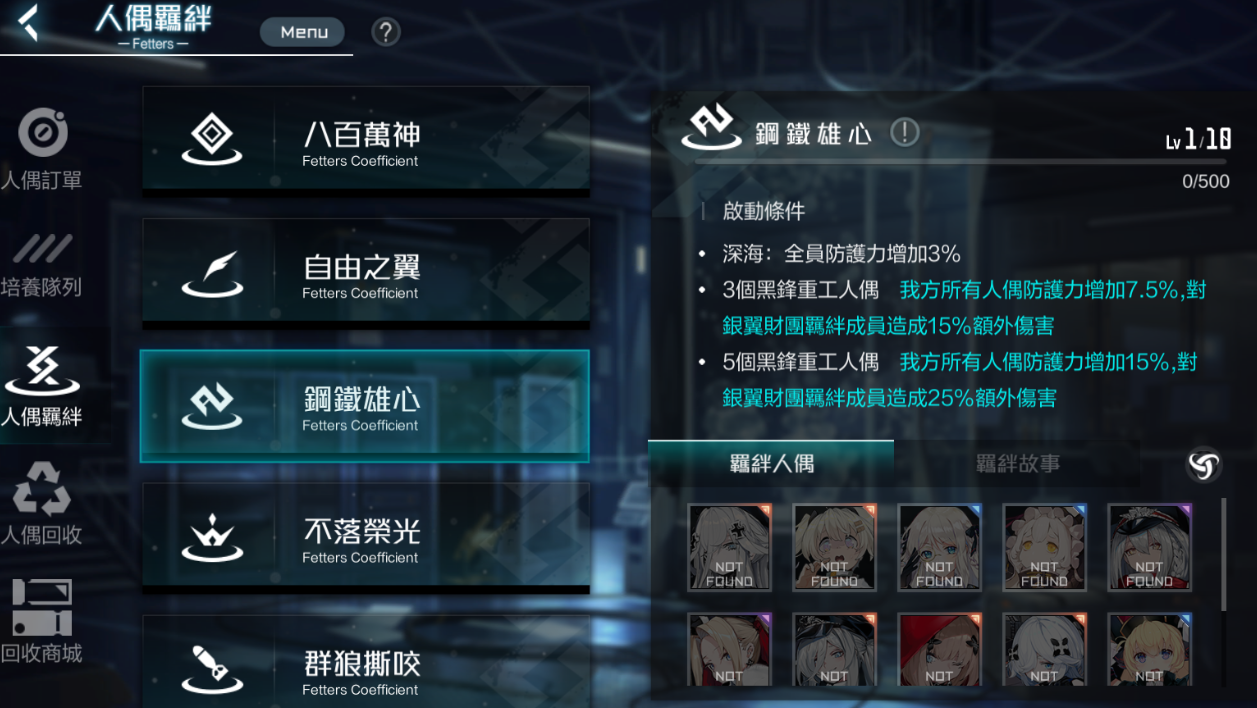Select the 不落榮光 fetters entry

(x=366, y=535)
